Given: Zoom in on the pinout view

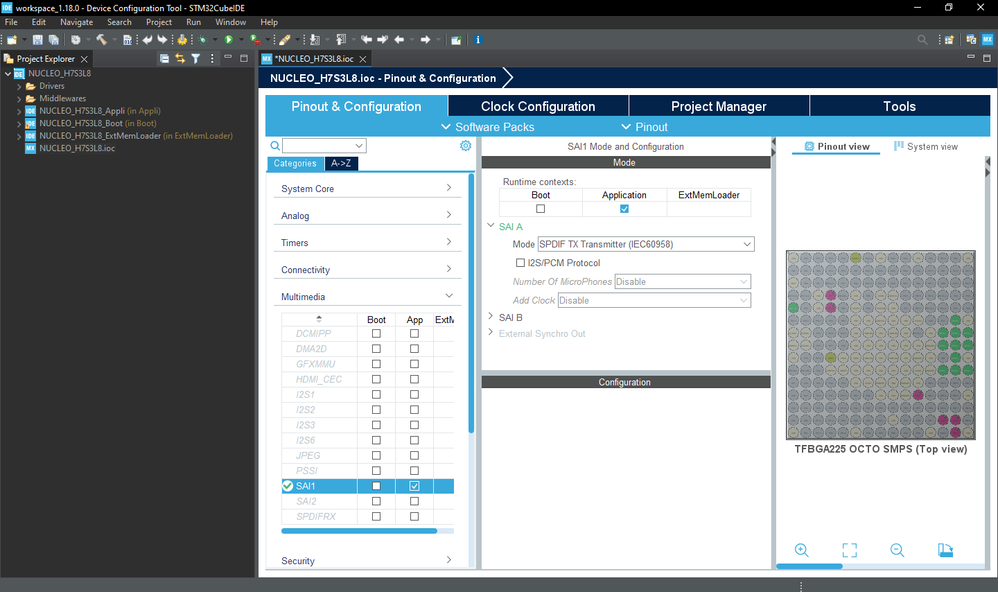Looking at the screenshot, I should (802, 550).
